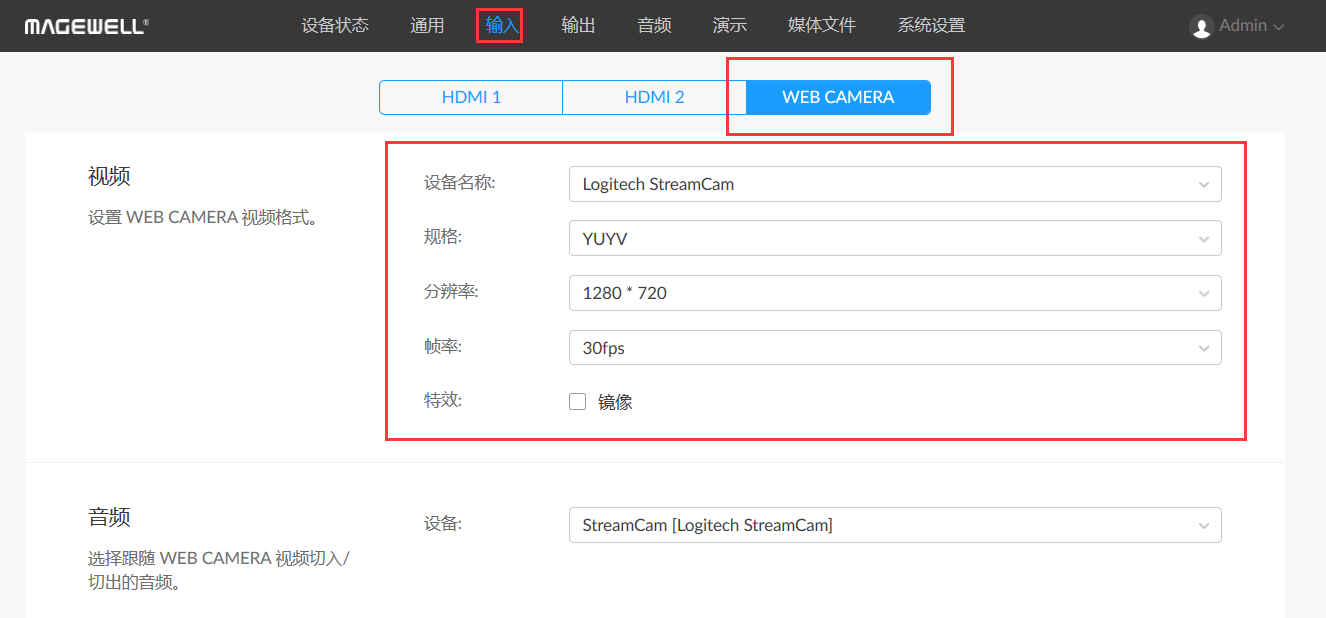The height and width of the screenshot is (618, 1326).
Task: Click the Admin user avatar icon
Action: (x=1201, y=27)
